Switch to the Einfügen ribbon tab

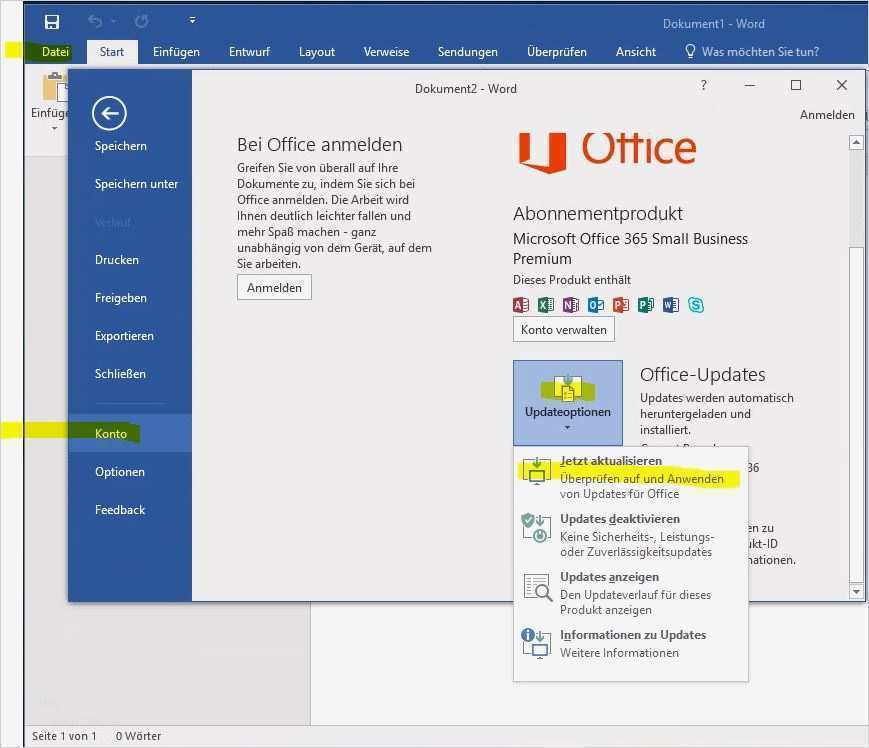[x=176, y=51]
